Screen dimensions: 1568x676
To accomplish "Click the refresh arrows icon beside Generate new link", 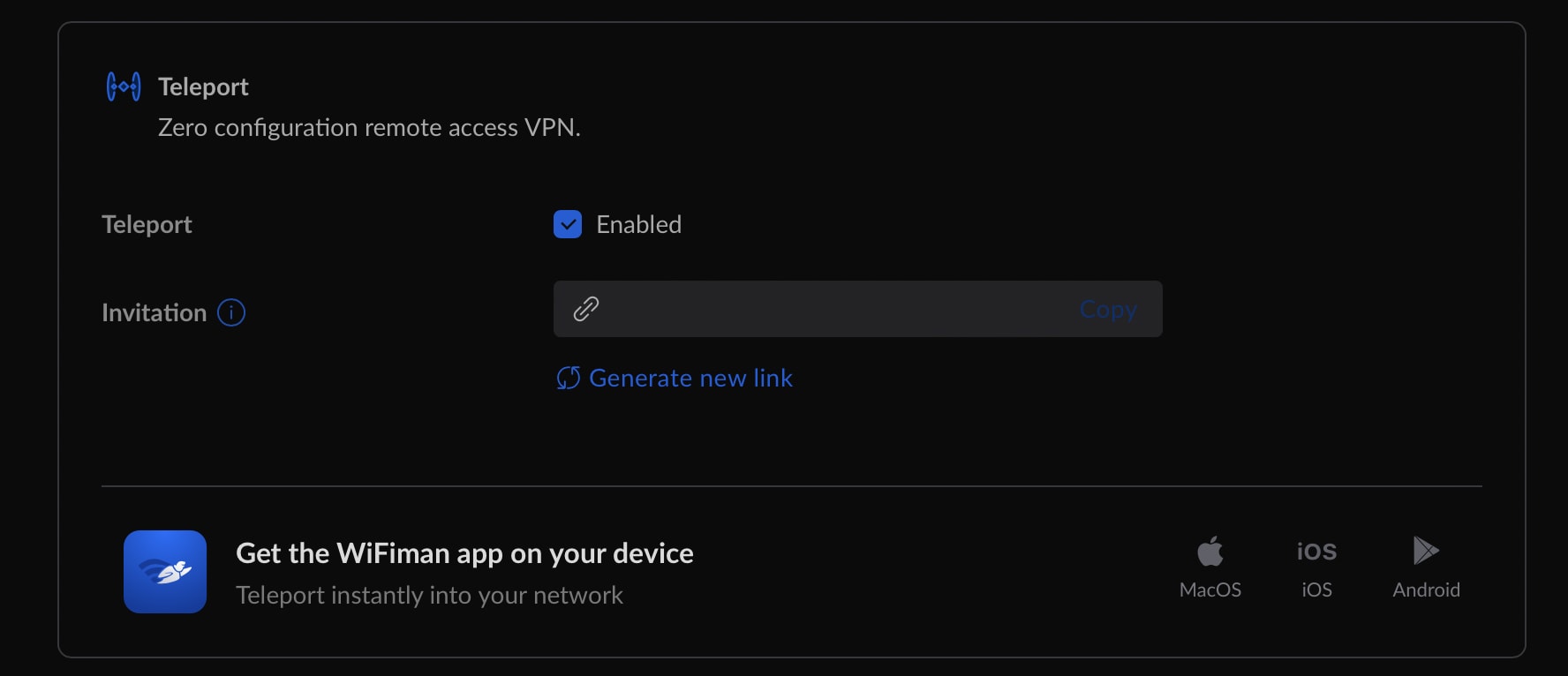I will tap(569, 378).
